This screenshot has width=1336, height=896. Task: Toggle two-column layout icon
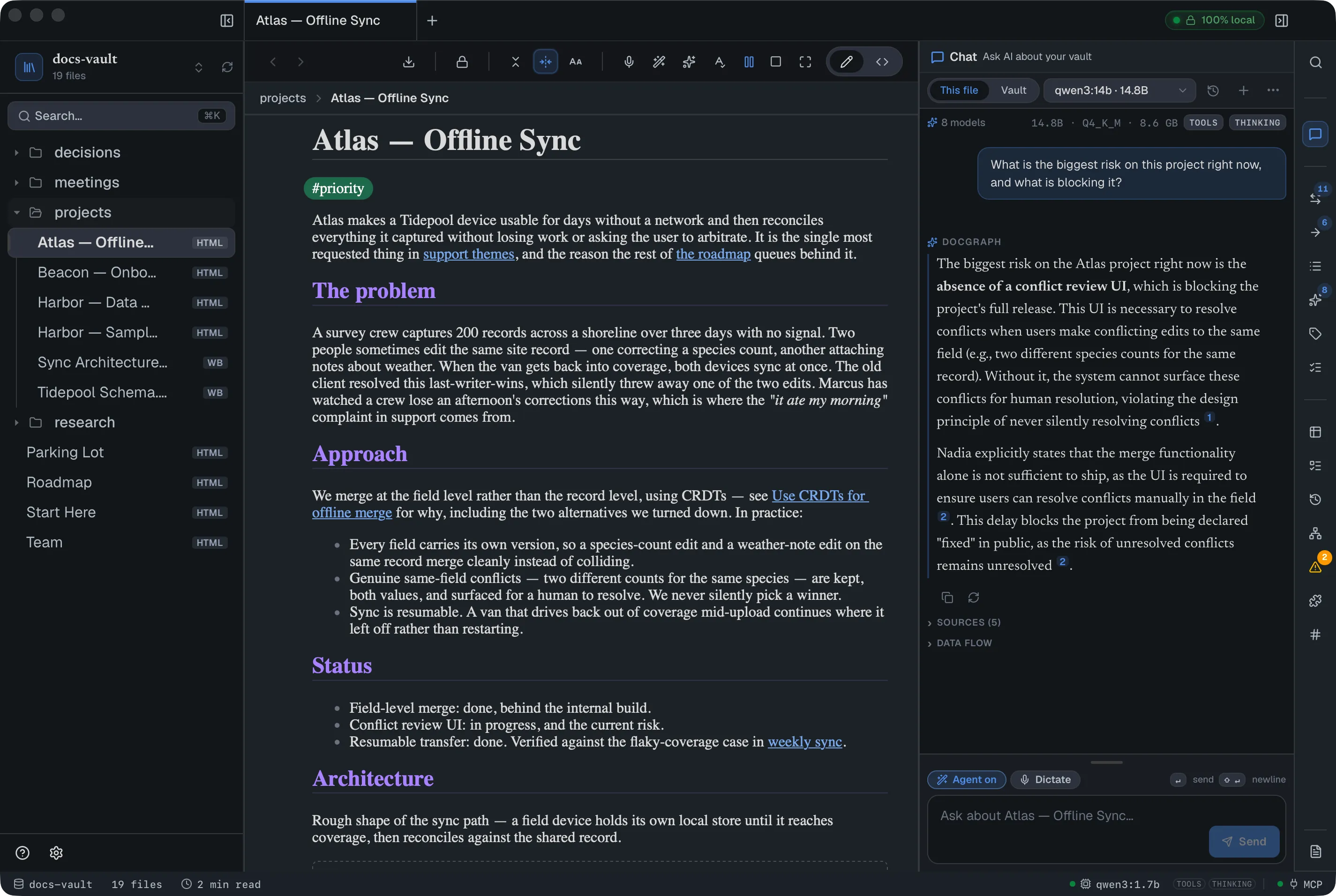pyautogui.click(x=749, y=62)
